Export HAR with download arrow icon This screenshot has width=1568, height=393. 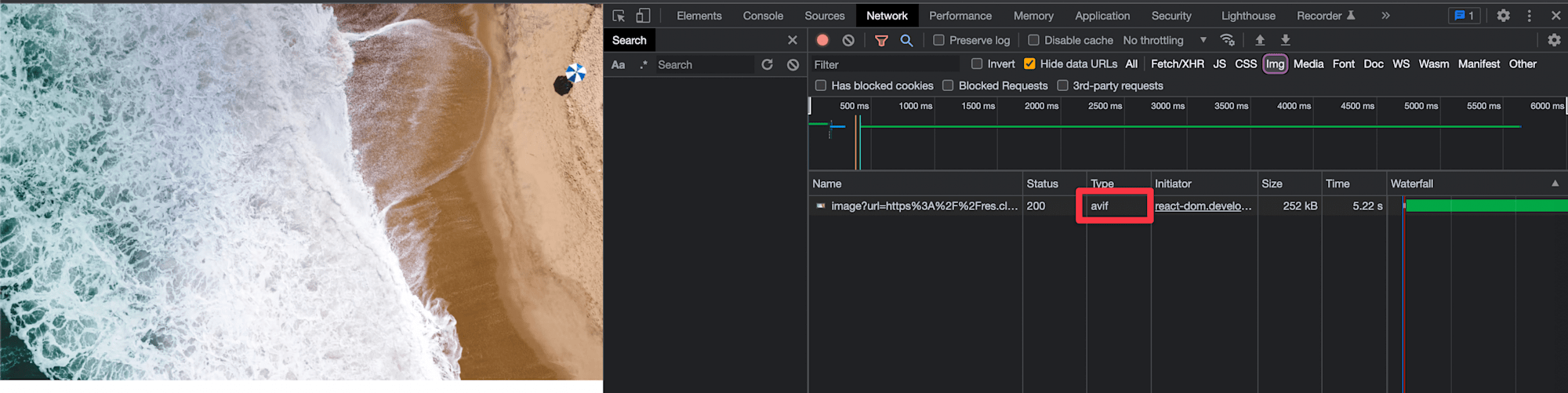1286,40
